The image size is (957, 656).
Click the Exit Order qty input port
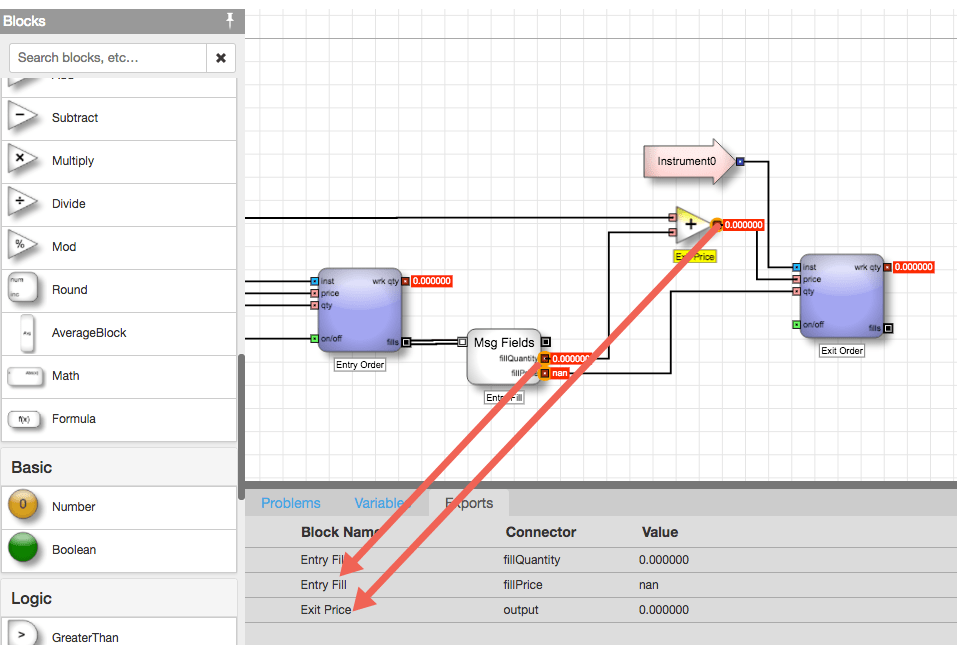pos(796,292)
